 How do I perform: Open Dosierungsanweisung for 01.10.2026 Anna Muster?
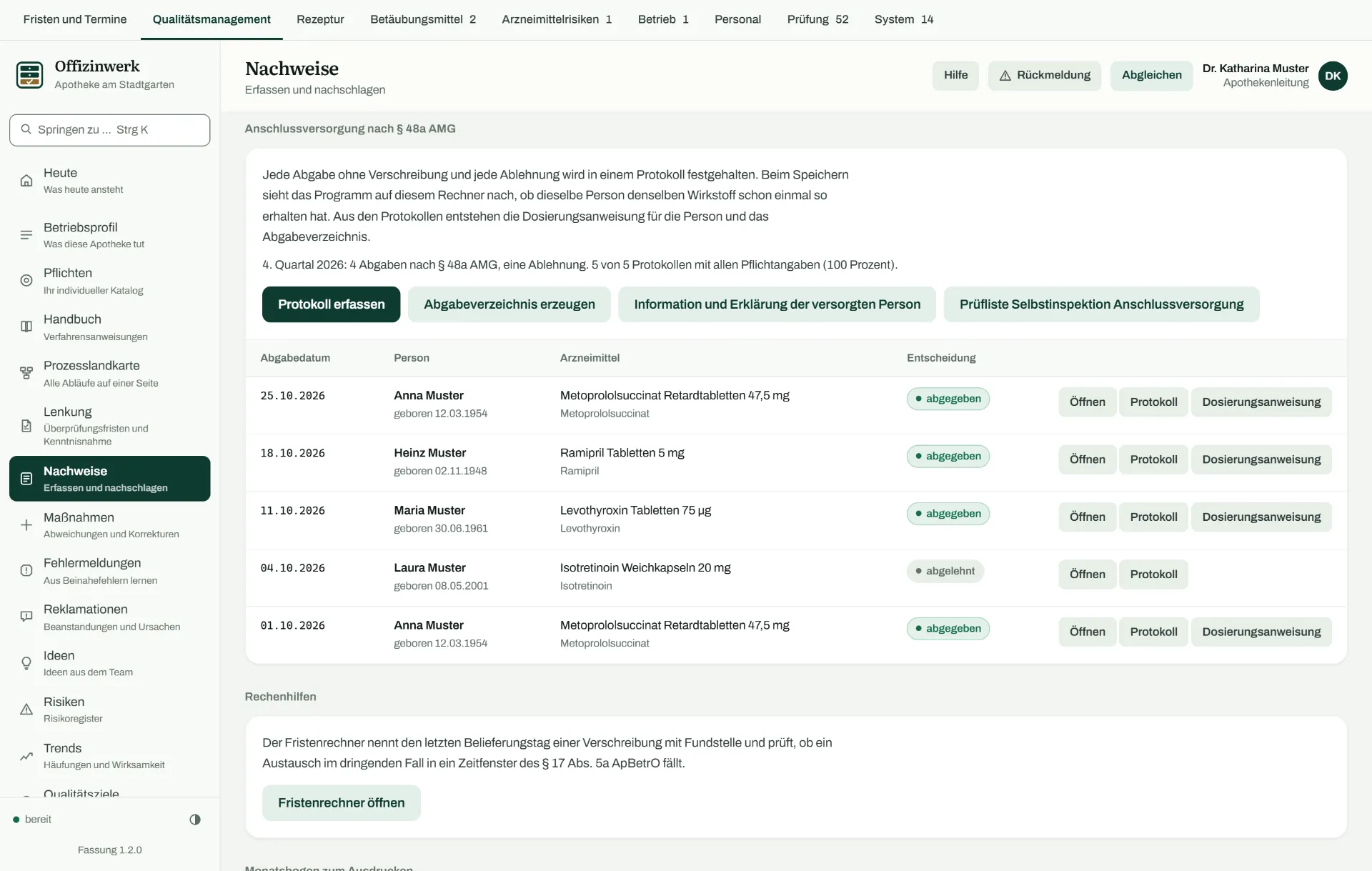pyautogui.click(x=1261, y=632)
